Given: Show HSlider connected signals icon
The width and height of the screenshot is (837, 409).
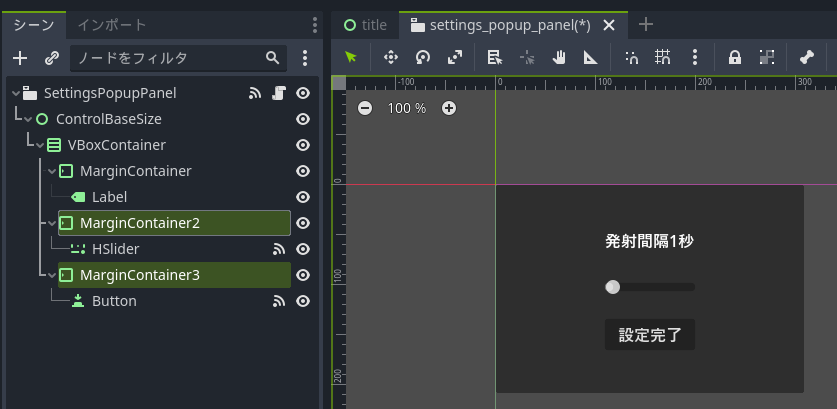Looking at the screenshot, I should [x=279, y=249].
